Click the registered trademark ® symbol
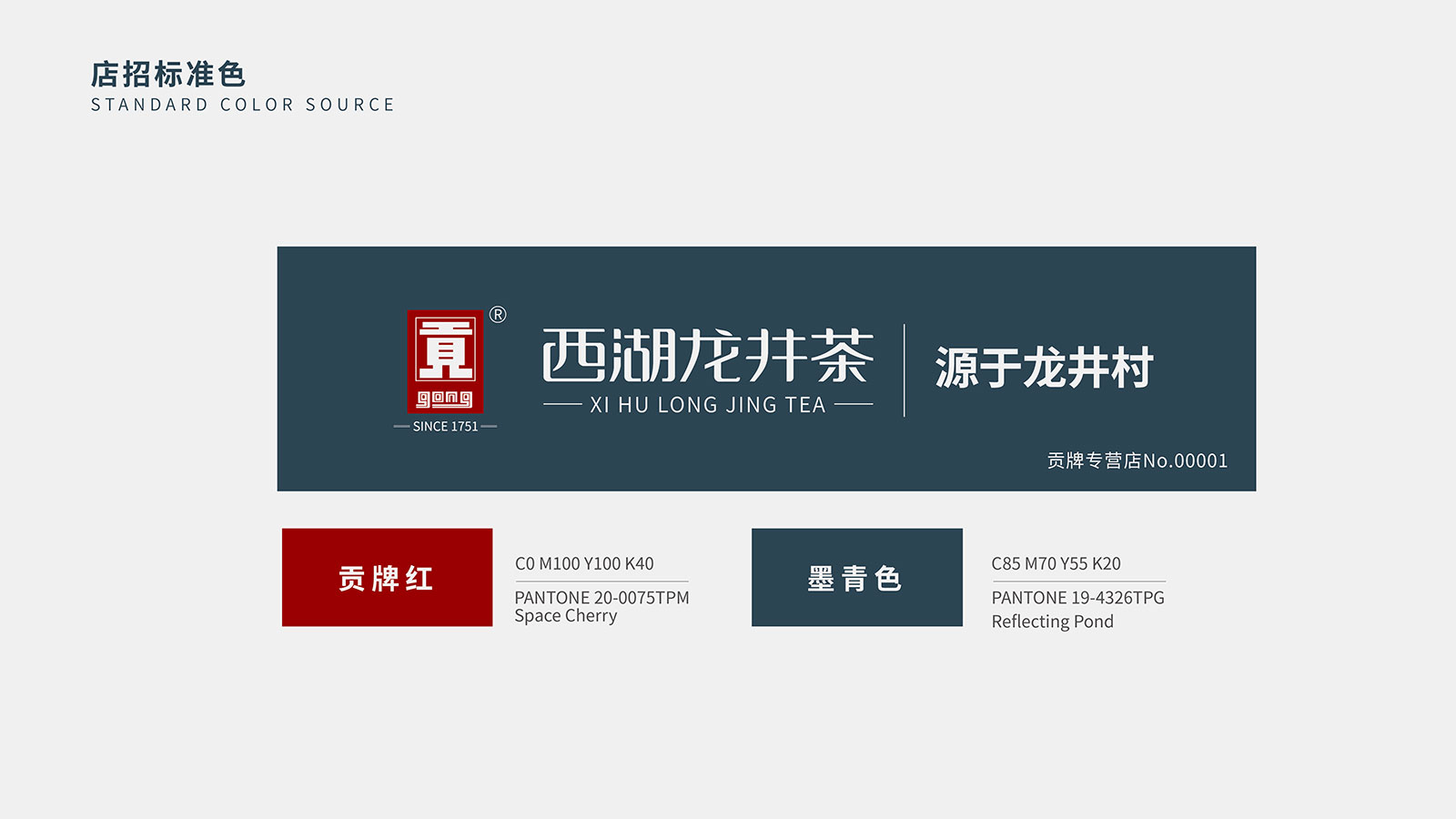Screen dimensions: 1456x819 click(498, 315)
